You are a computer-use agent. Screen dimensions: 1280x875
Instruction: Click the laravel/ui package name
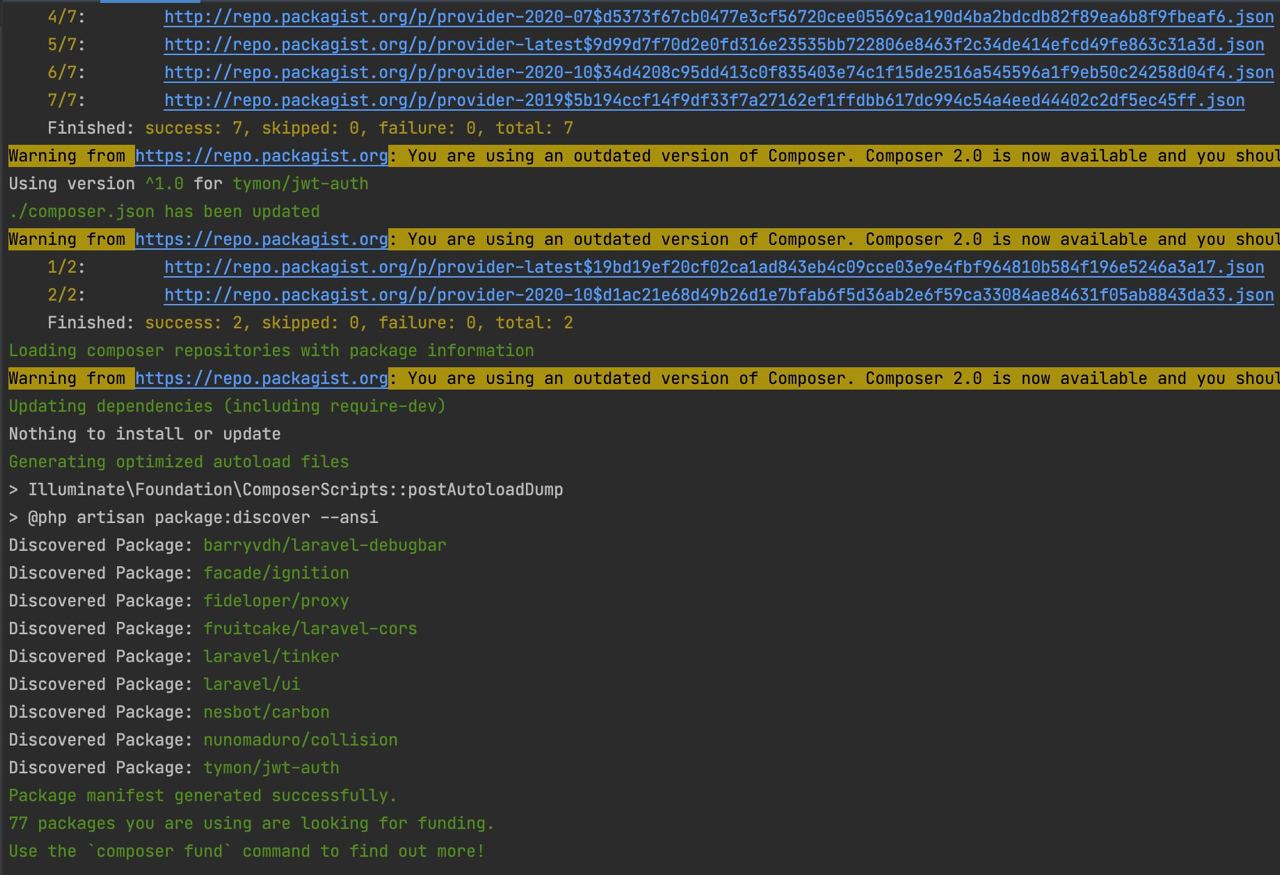point(252,685)
